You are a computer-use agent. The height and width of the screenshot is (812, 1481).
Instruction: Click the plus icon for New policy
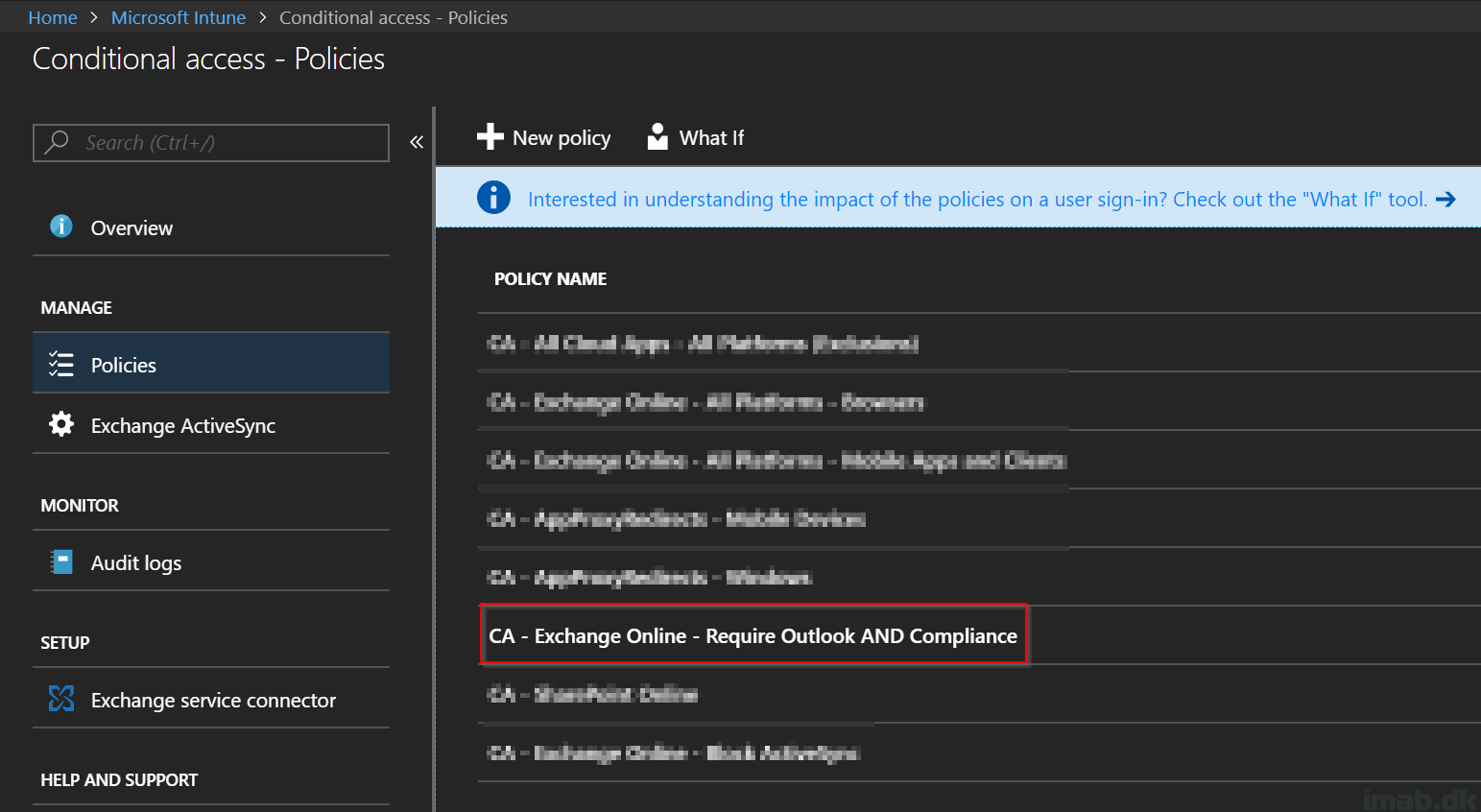click(x=490, y=136)
